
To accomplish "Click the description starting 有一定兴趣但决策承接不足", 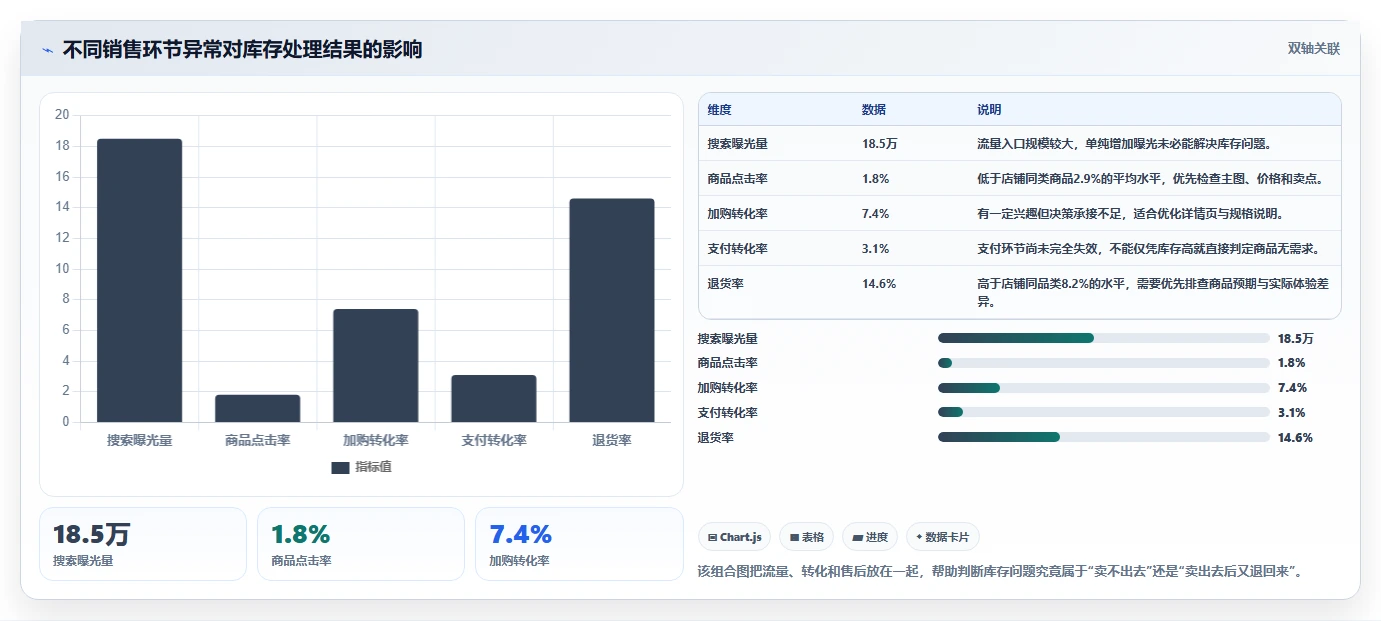I will tap(1130, 214).
